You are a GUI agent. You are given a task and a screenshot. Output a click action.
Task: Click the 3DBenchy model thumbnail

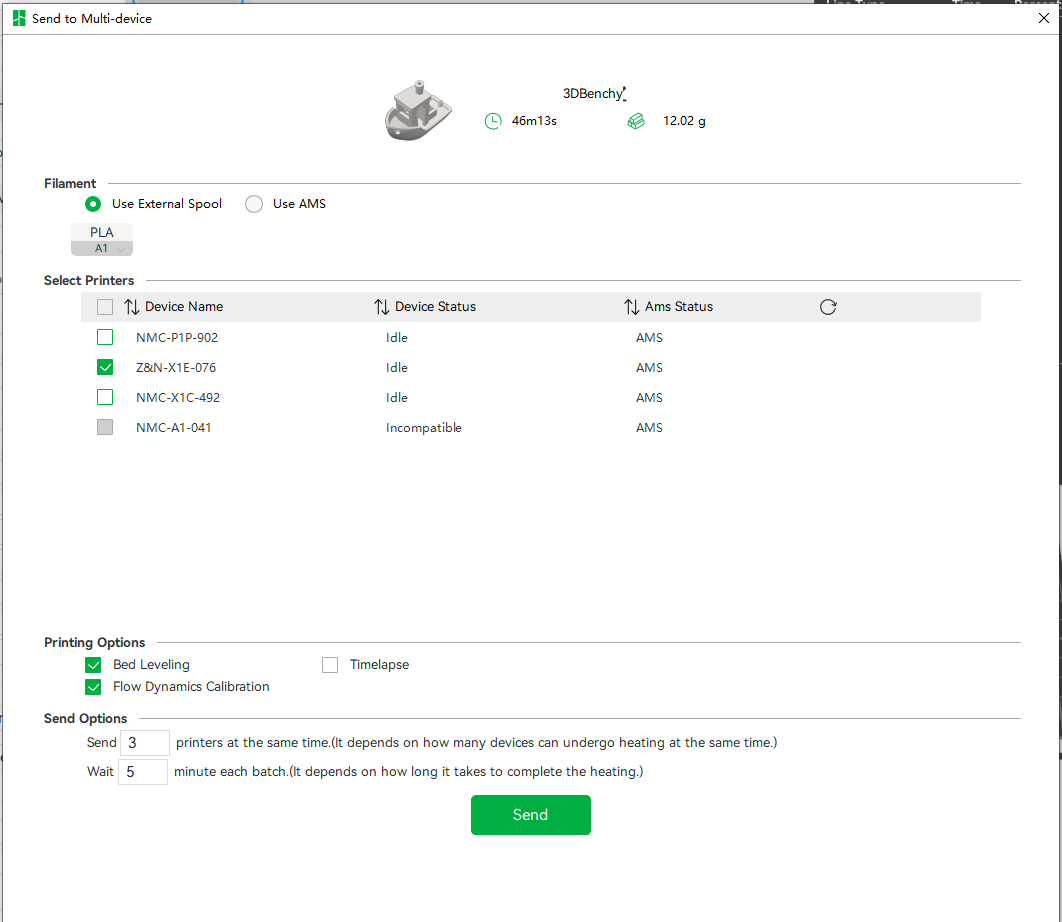click(418, 110)
